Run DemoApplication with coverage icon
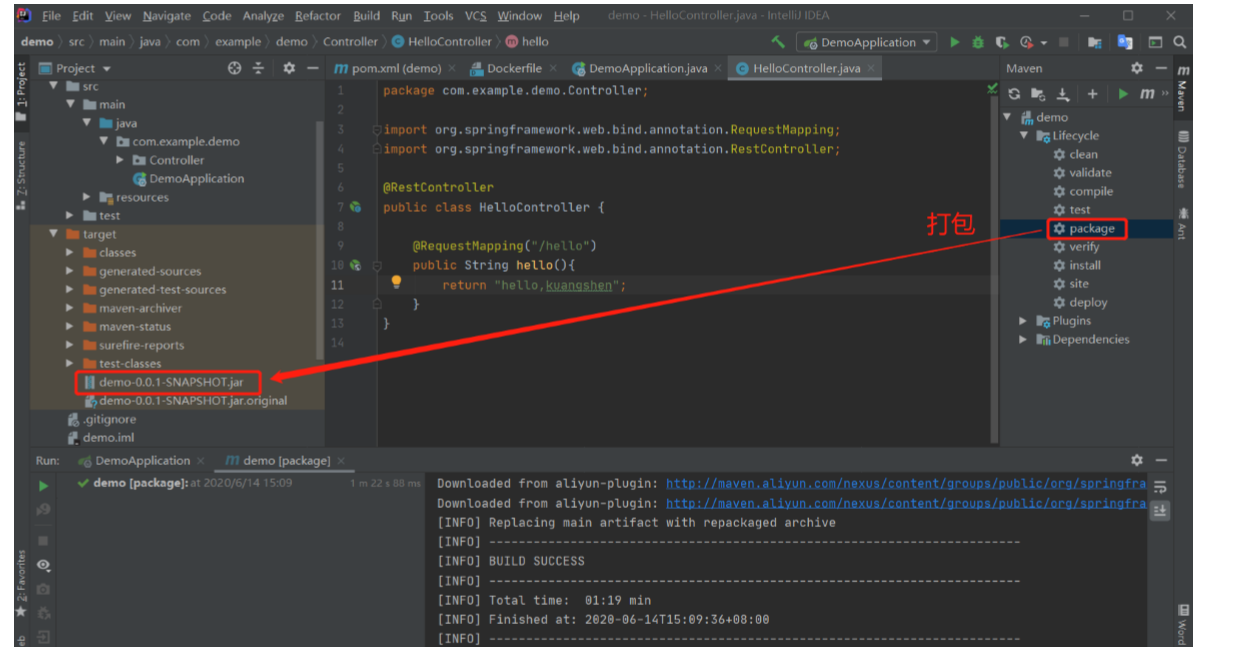This screenshot has height=656, width=1243. pyautogui.click(x=1002, y=42)
